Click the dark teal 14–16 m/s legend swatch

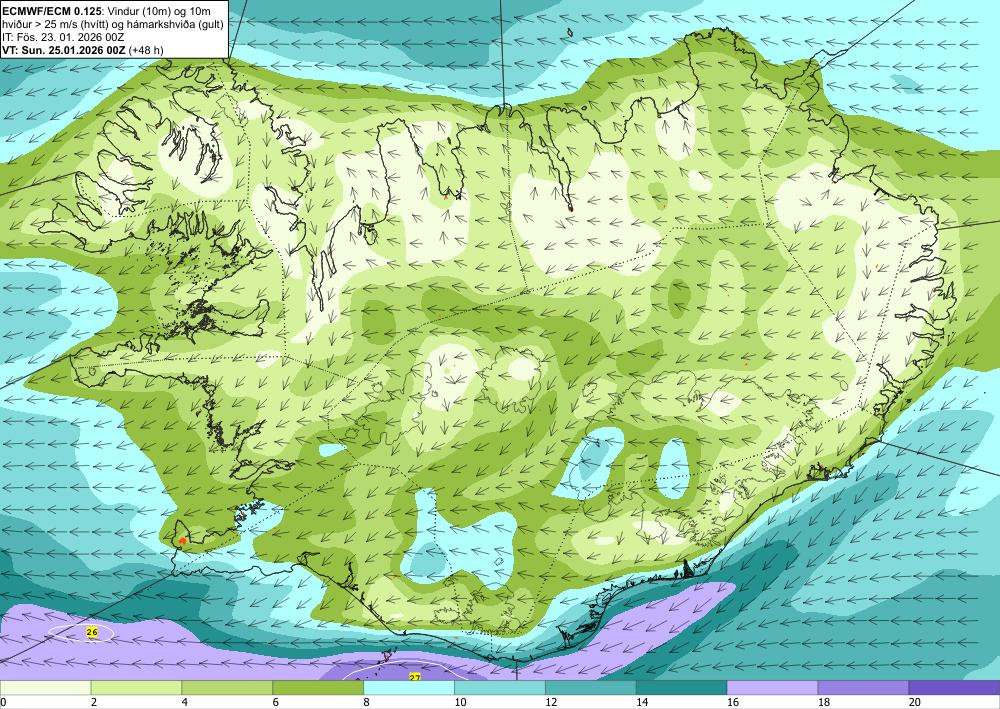click(x=681, y=688)
